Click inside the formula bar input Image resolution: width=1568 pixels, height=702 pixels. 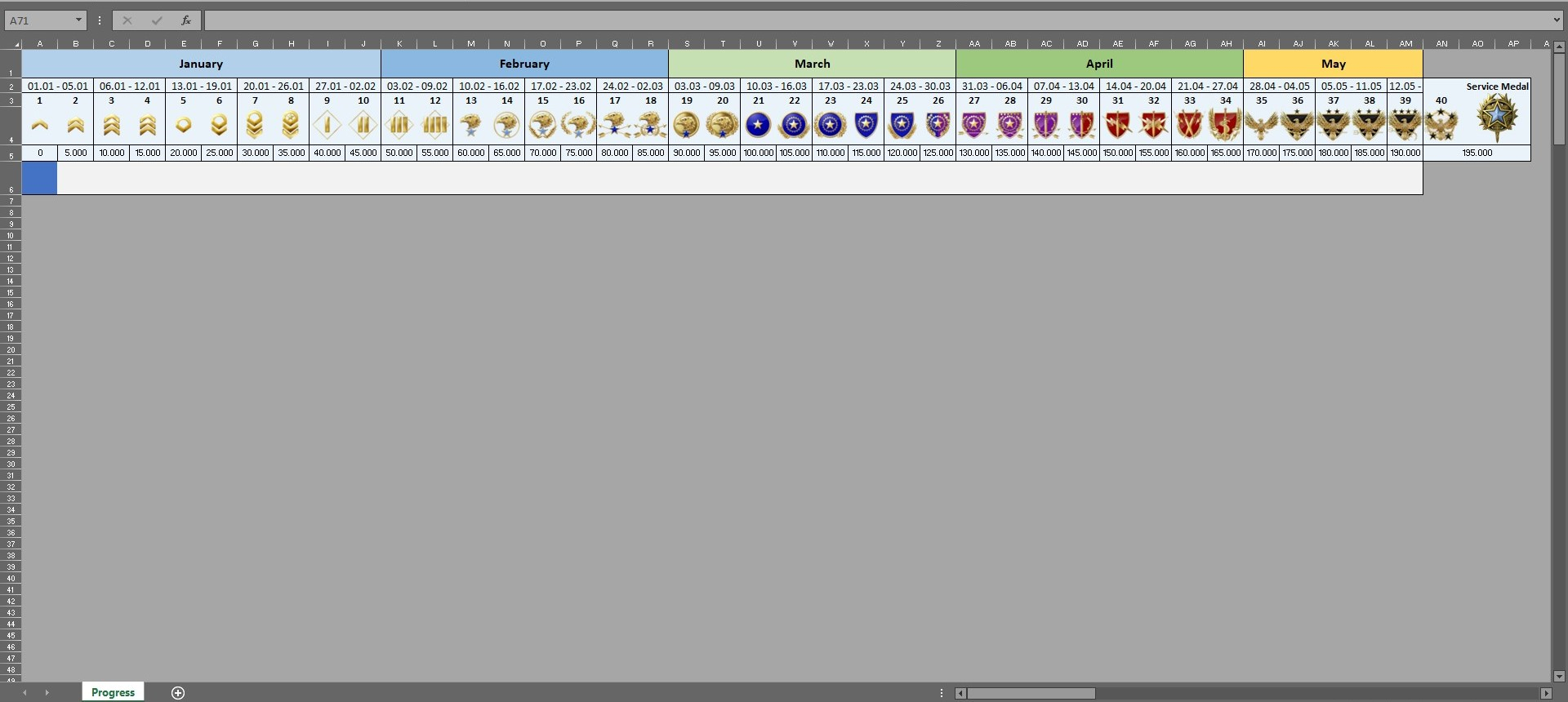876,20
